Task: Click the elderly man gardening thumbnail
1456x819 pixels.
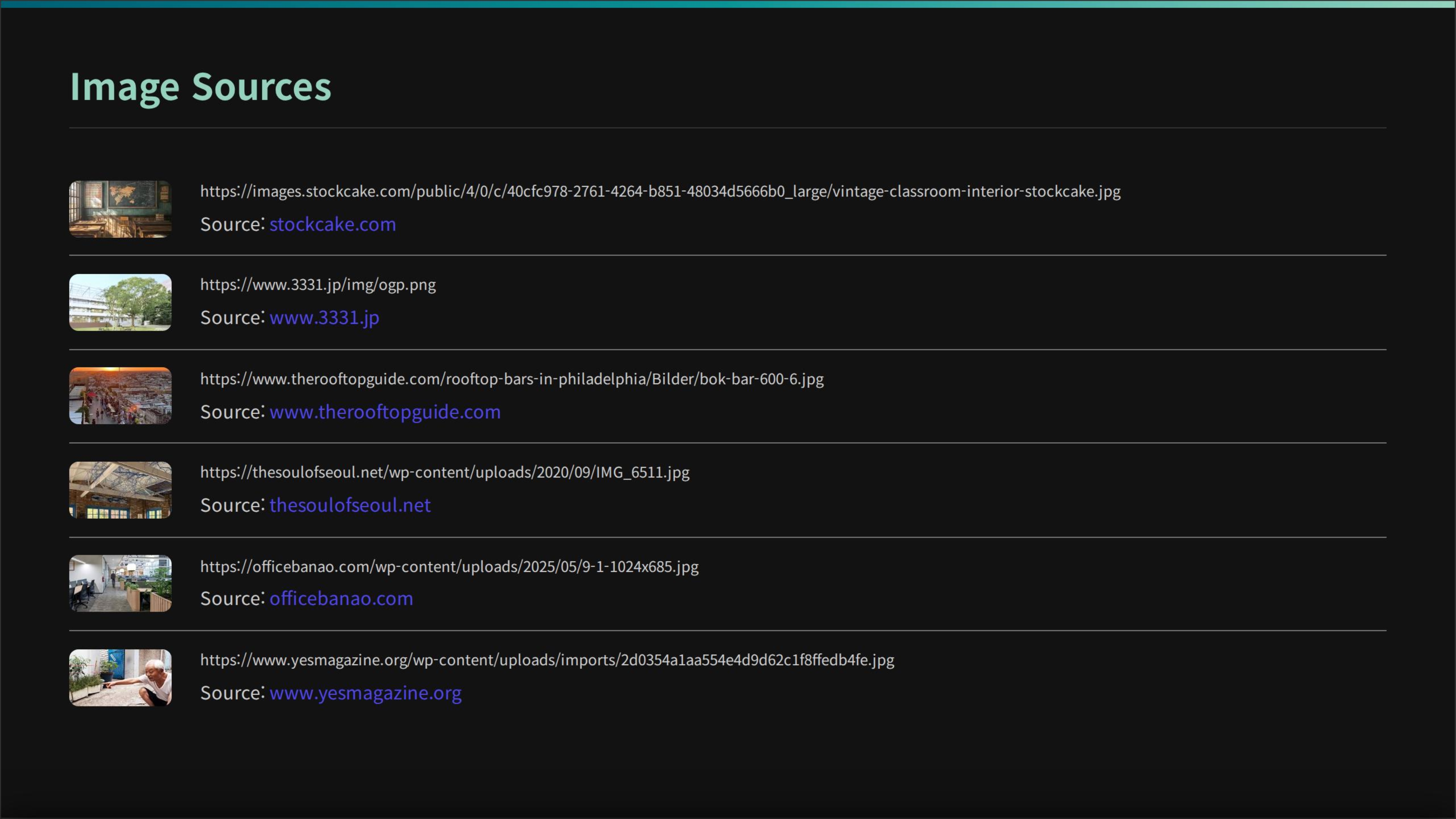Action: pyautogui.click(x=120, y=678)
